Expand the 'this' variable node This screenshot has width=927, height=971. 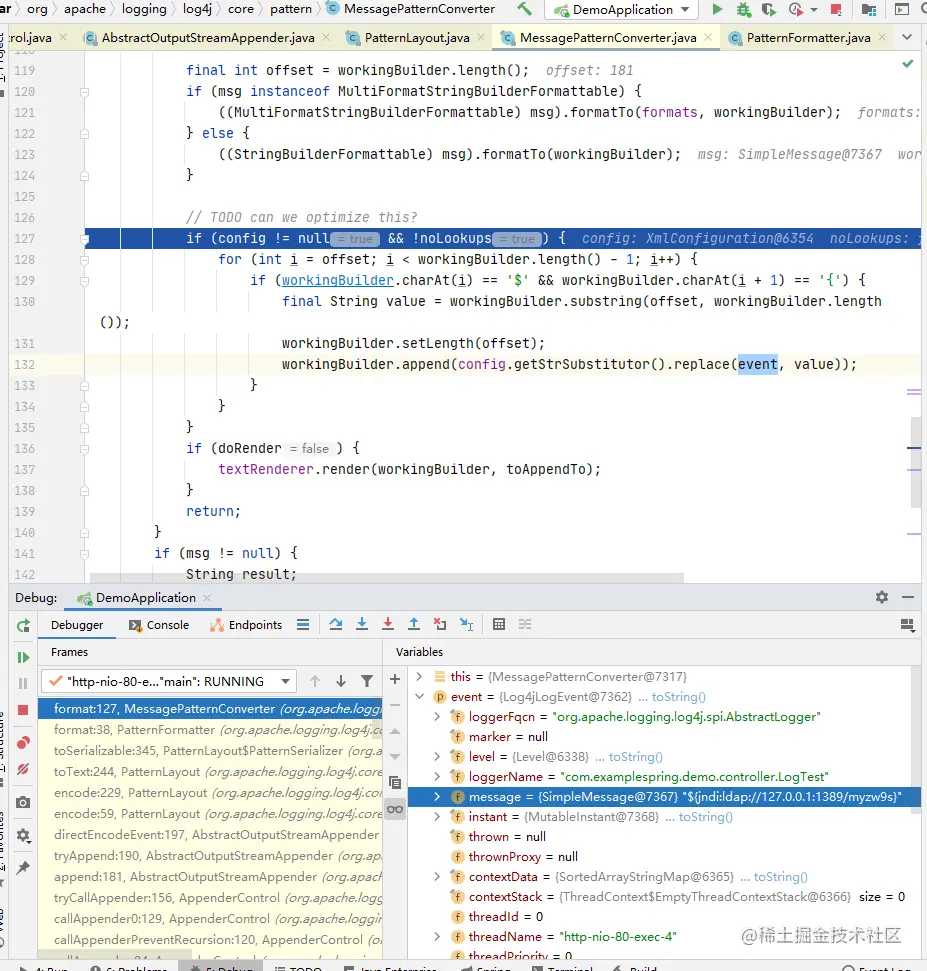click(419, 676)
